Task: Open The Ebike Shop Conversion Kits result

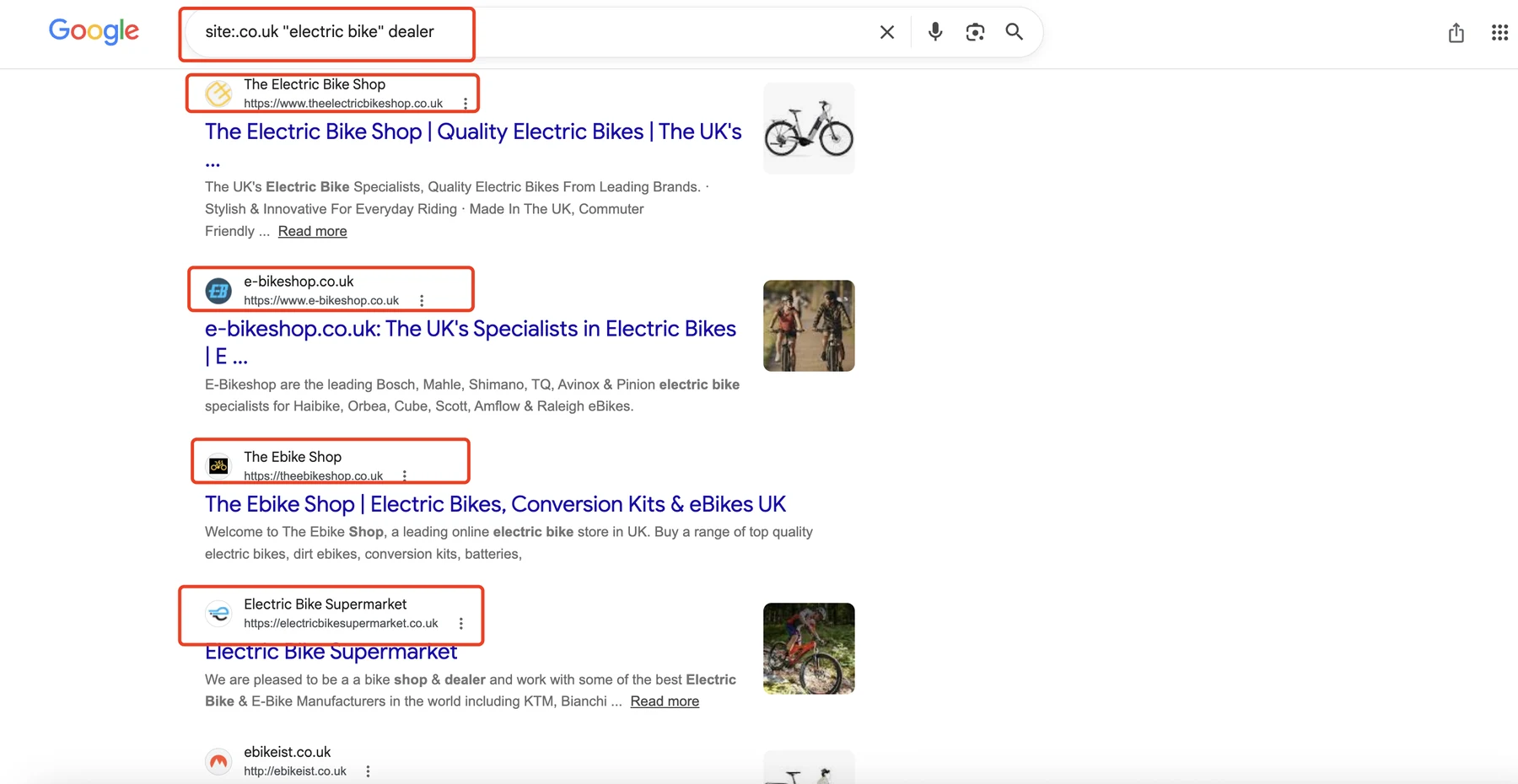Action: click(495, 504)
